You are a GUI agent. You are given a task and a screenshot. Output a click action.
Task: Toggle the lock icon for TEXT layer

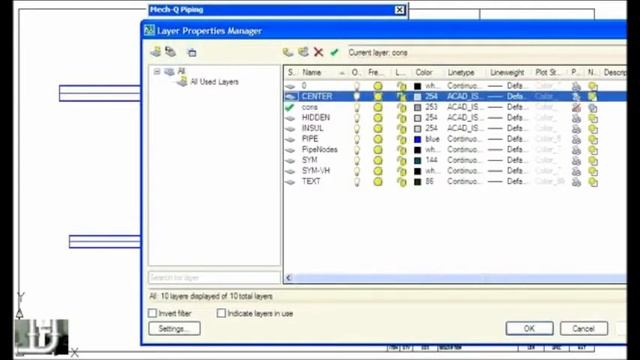click(x=402, y=182)
